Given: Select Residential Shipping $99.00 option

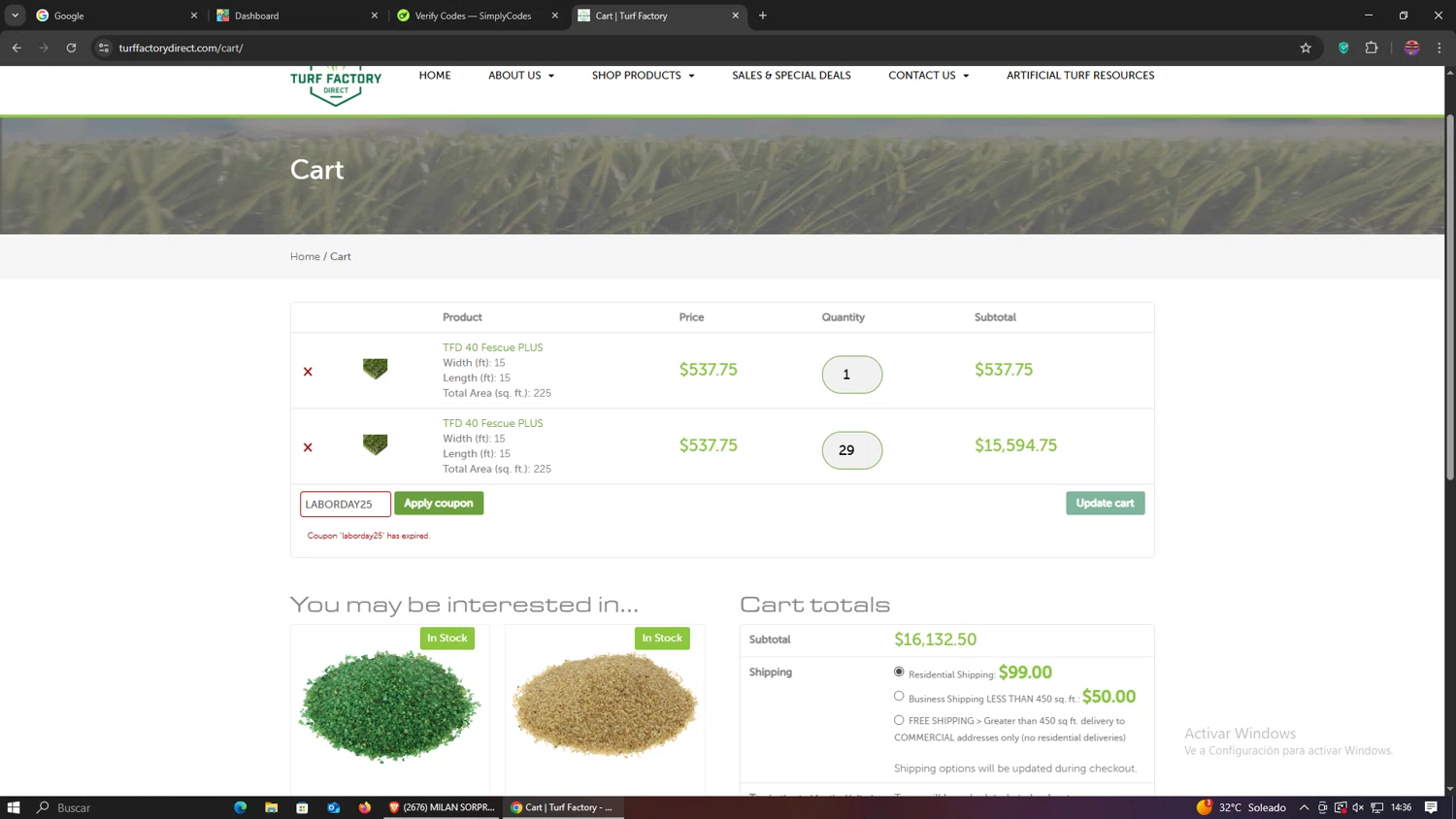Looking at the screenshot, I should click(899, 672).
